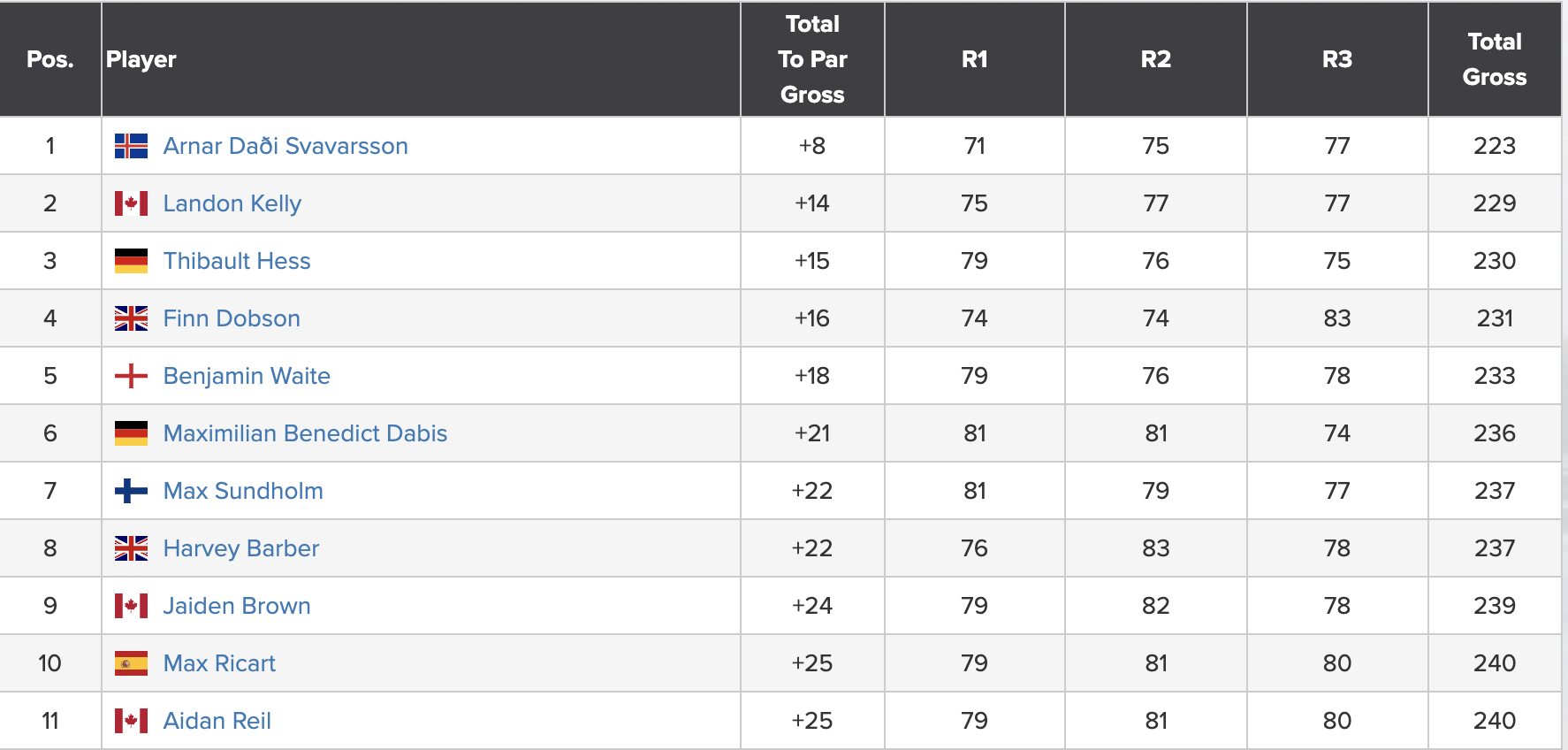Select the Player column header
The width and height of the screenshot is (1568, 750).
pyautogui.click(x=421, y=59)
